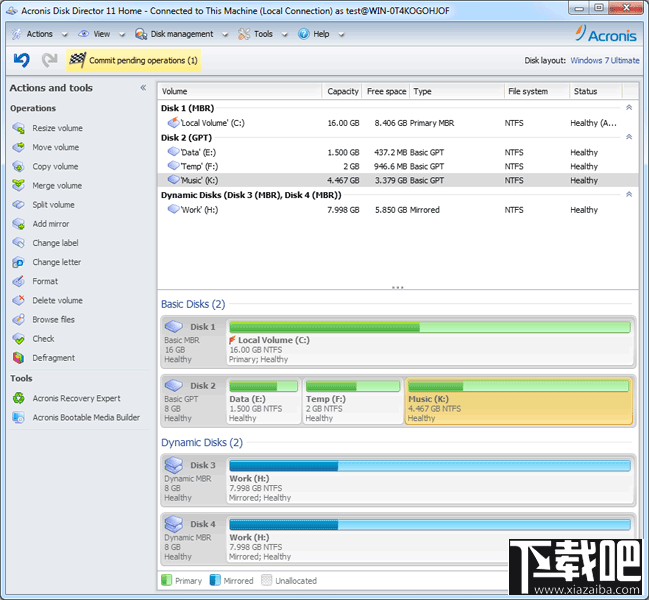
Task: Open the Tools menu
Action: coord(263,34)
